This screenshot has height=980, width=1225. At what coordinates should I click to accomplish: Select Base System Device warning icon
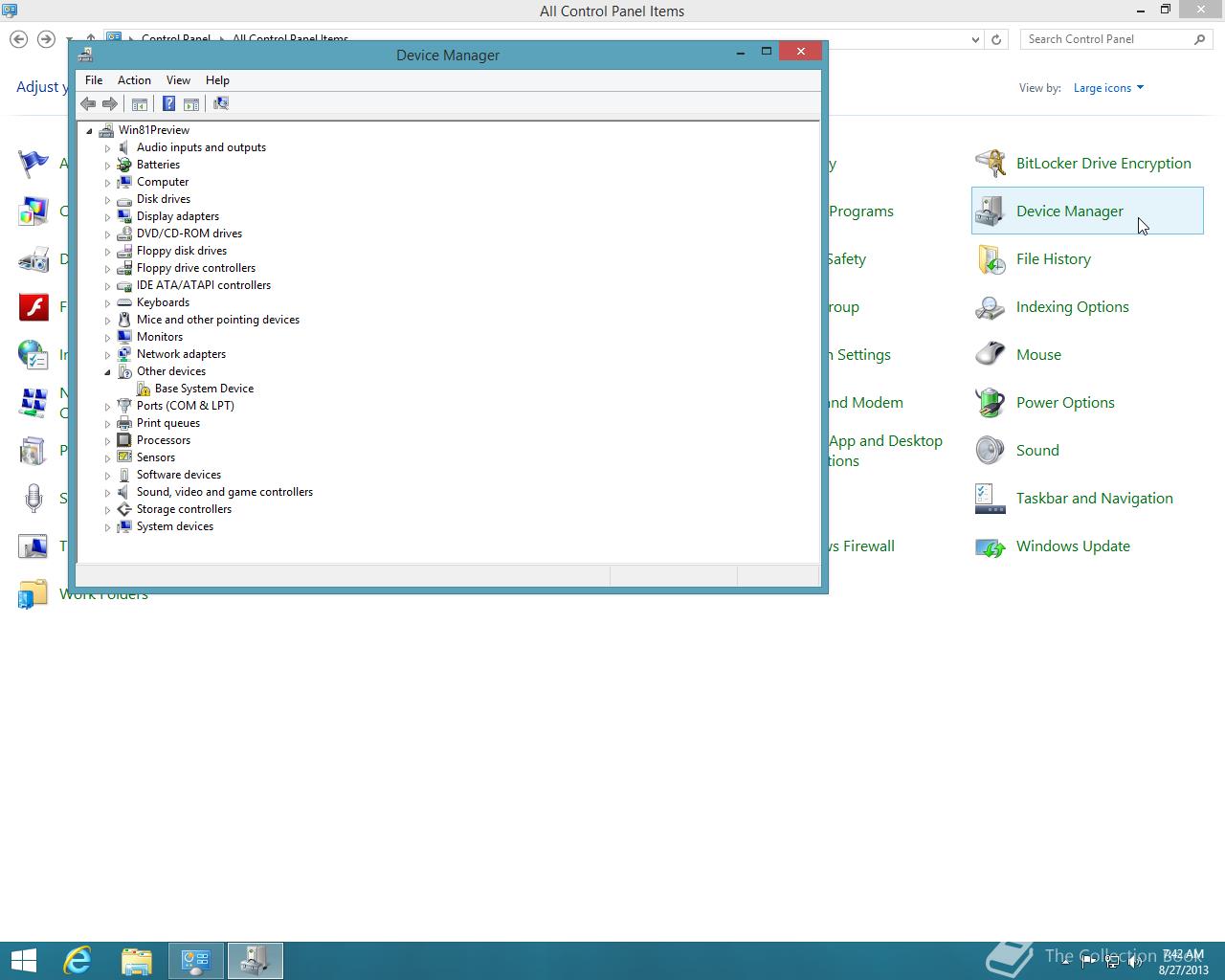click(144, 389)
